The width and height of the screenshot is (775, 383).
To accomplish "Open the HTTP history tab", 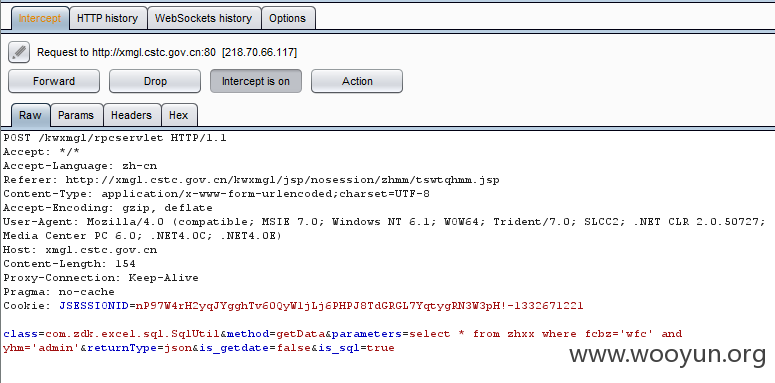I will (107, 18).
